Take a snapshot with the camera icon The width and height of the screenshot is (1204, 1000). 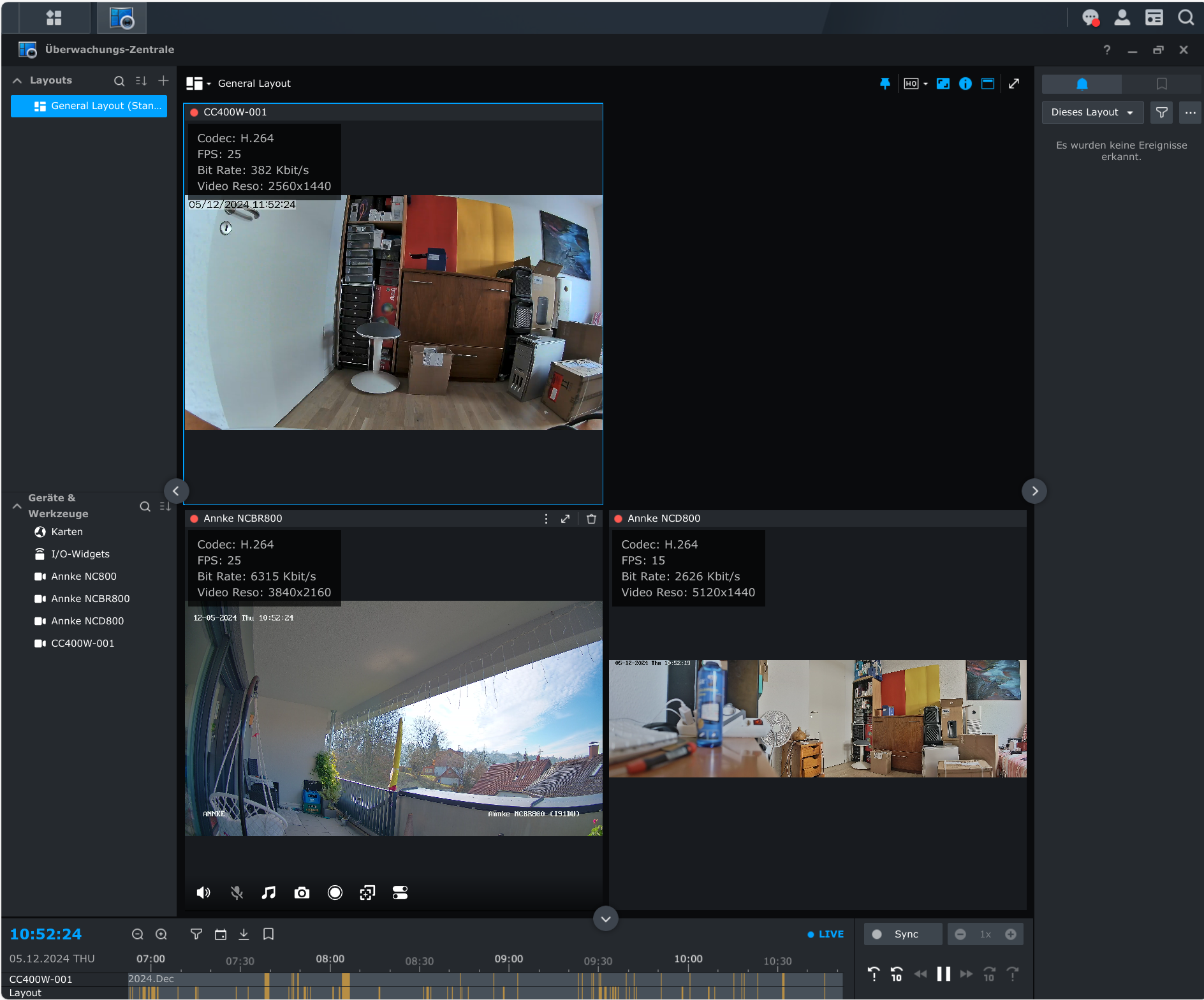click(x=302, y=893)
